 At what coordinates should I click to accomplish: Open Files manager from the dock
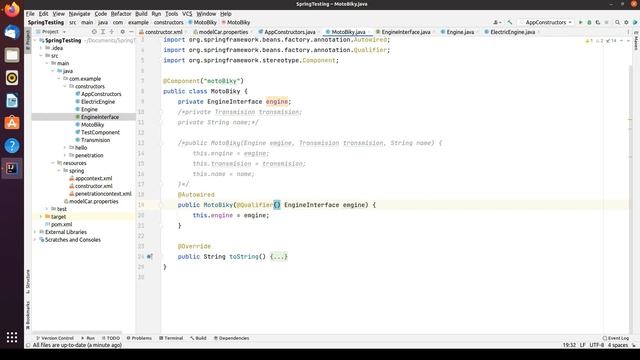click(x=12, y=55)
